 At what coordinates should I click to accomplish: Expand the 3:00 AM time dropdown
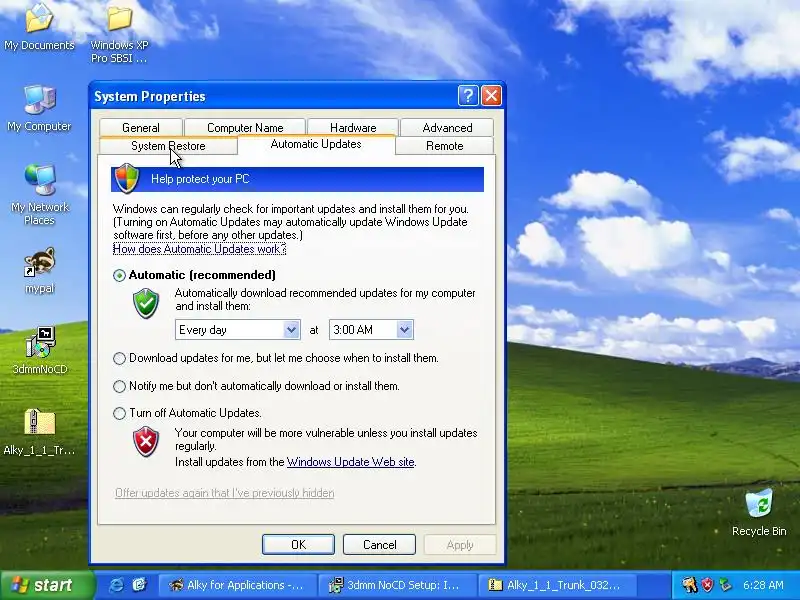pyautogui.click(x=405, y=330)
